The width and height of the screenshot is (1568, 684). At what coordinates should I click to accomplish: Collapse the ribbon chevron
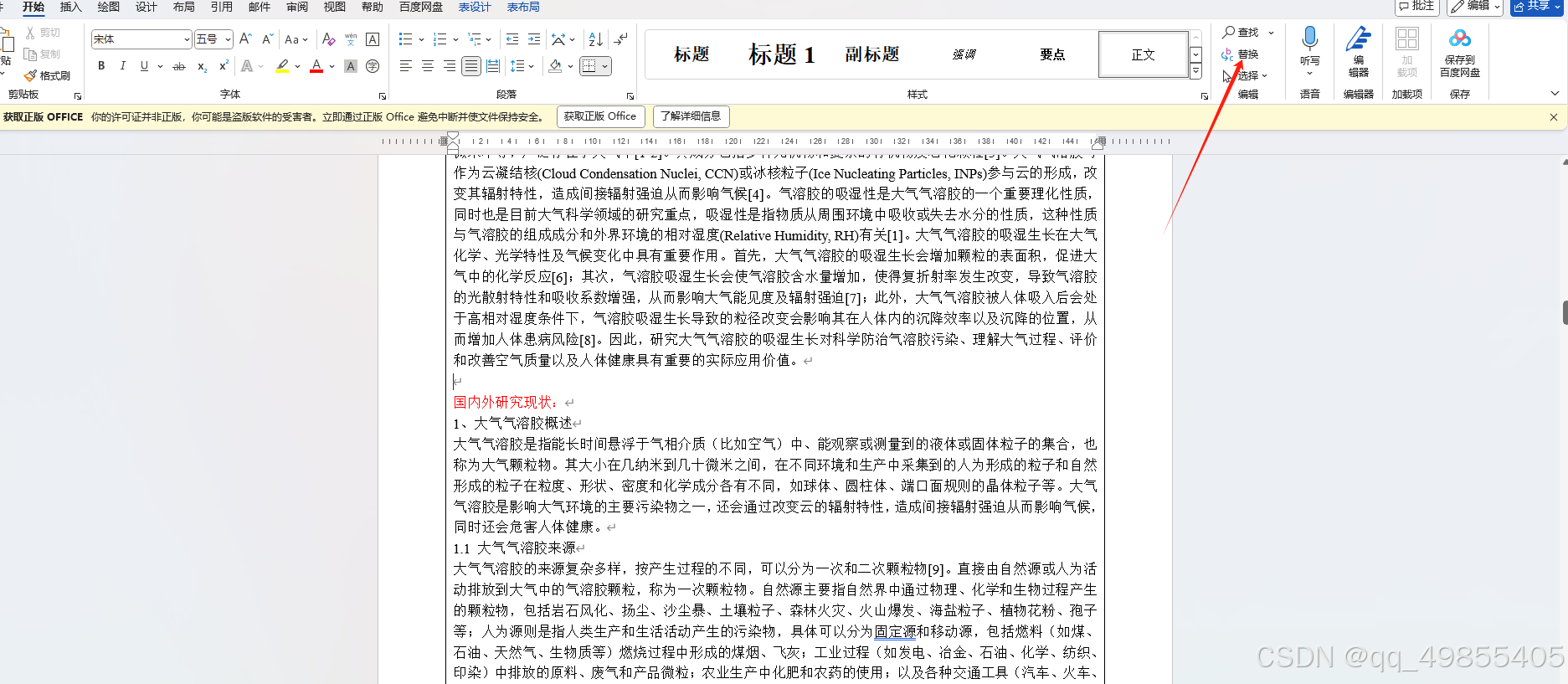coord(1555,94)
